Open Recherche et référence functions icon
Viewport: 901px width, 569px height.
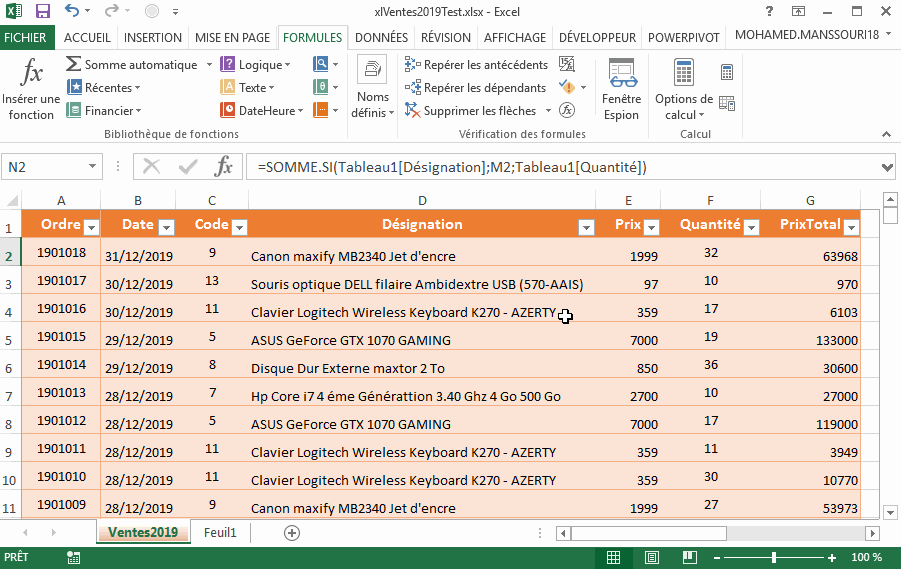325,64
